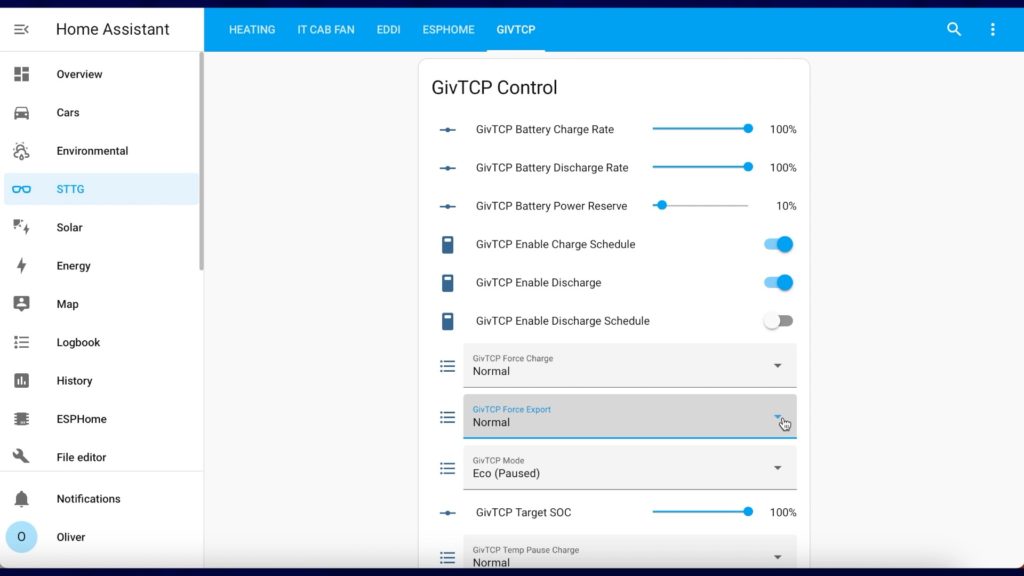Image resolution: width=1024 pixels, height=576 pixels.
Task: Click the 10% power reserve value
Action: click(786, 206)
